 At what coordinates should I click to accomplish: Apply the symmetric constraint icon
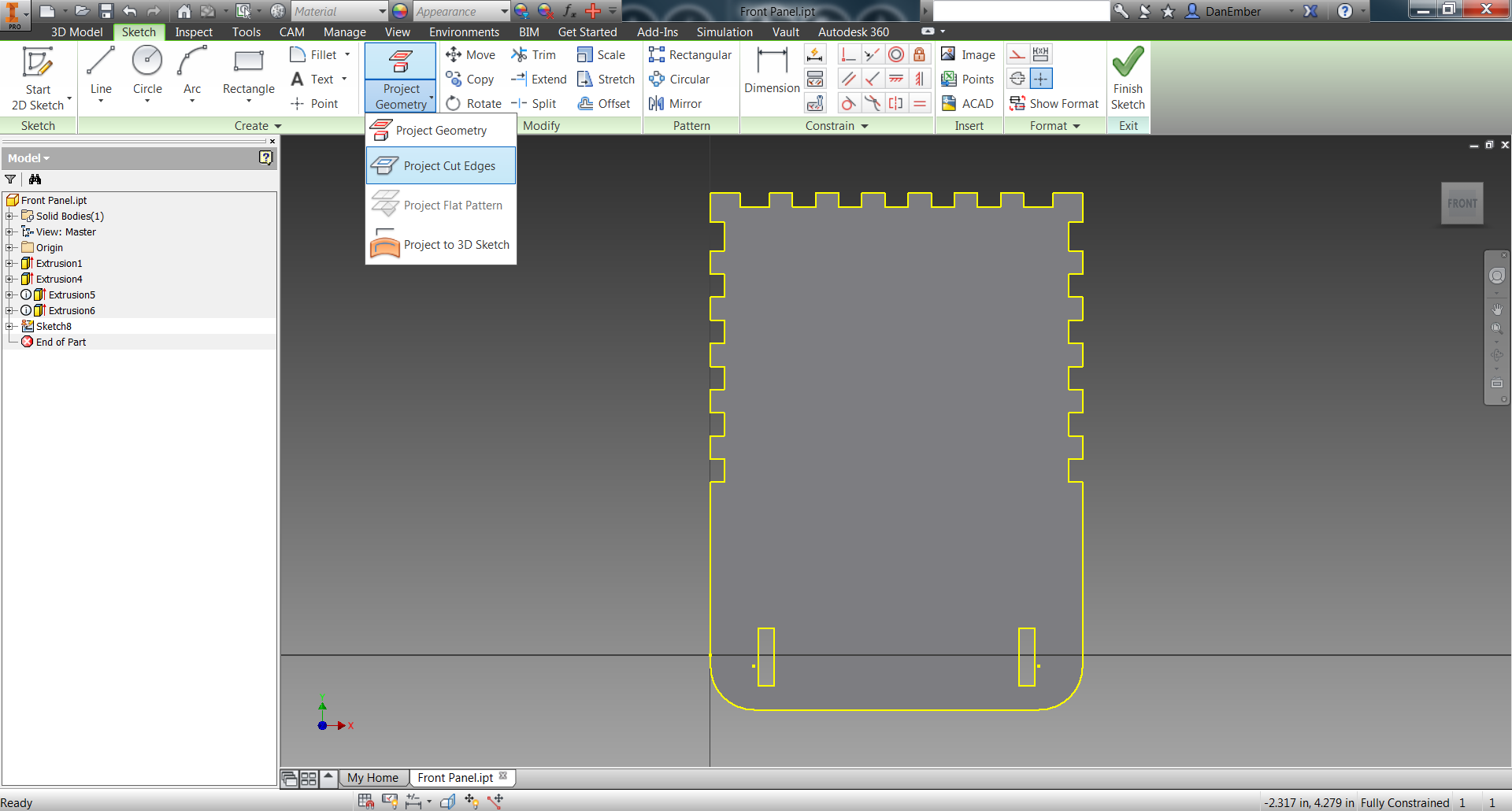click(x=896, y=103)
